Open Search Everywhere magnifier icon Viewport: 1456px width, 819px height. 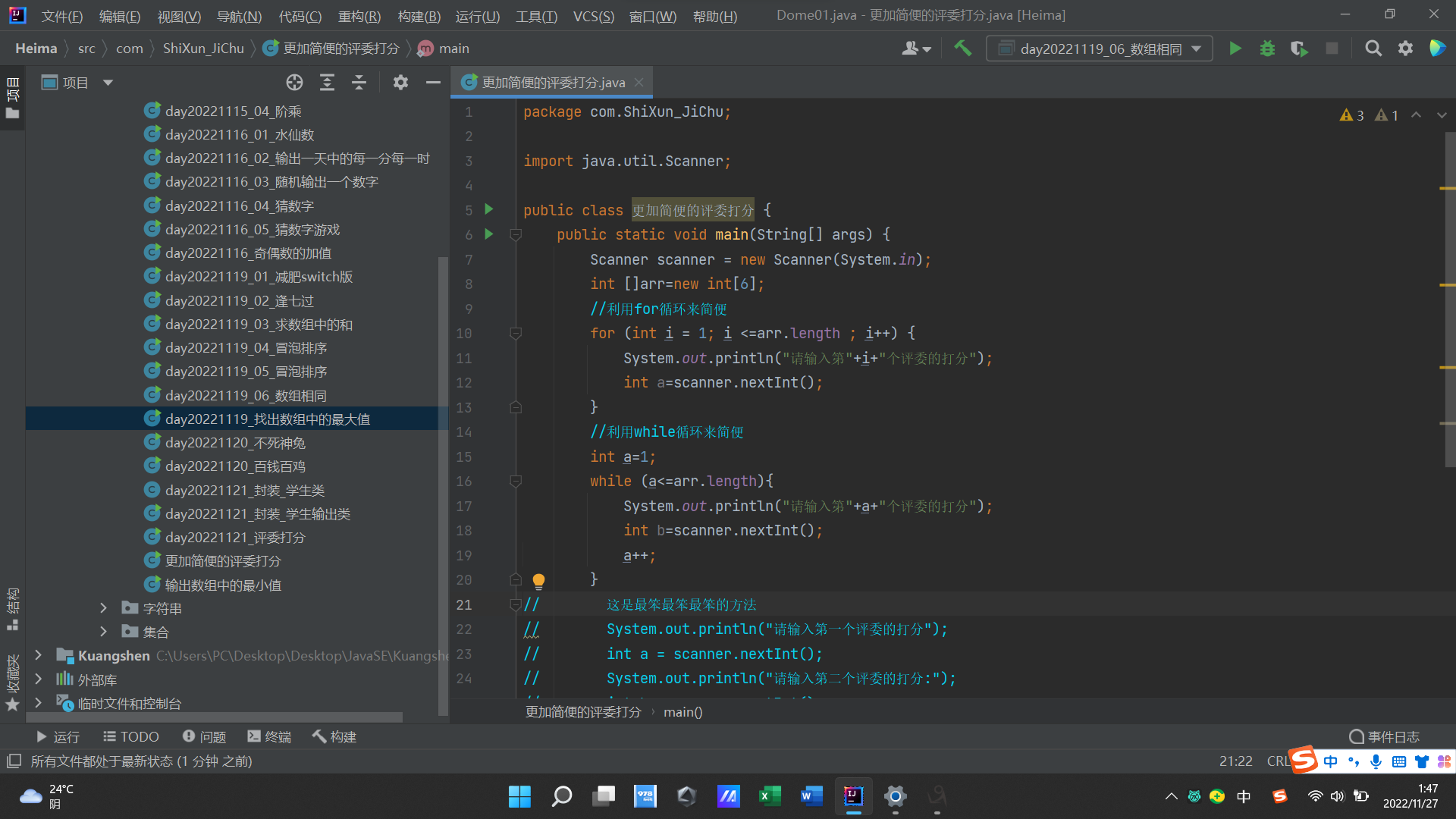1373,49
